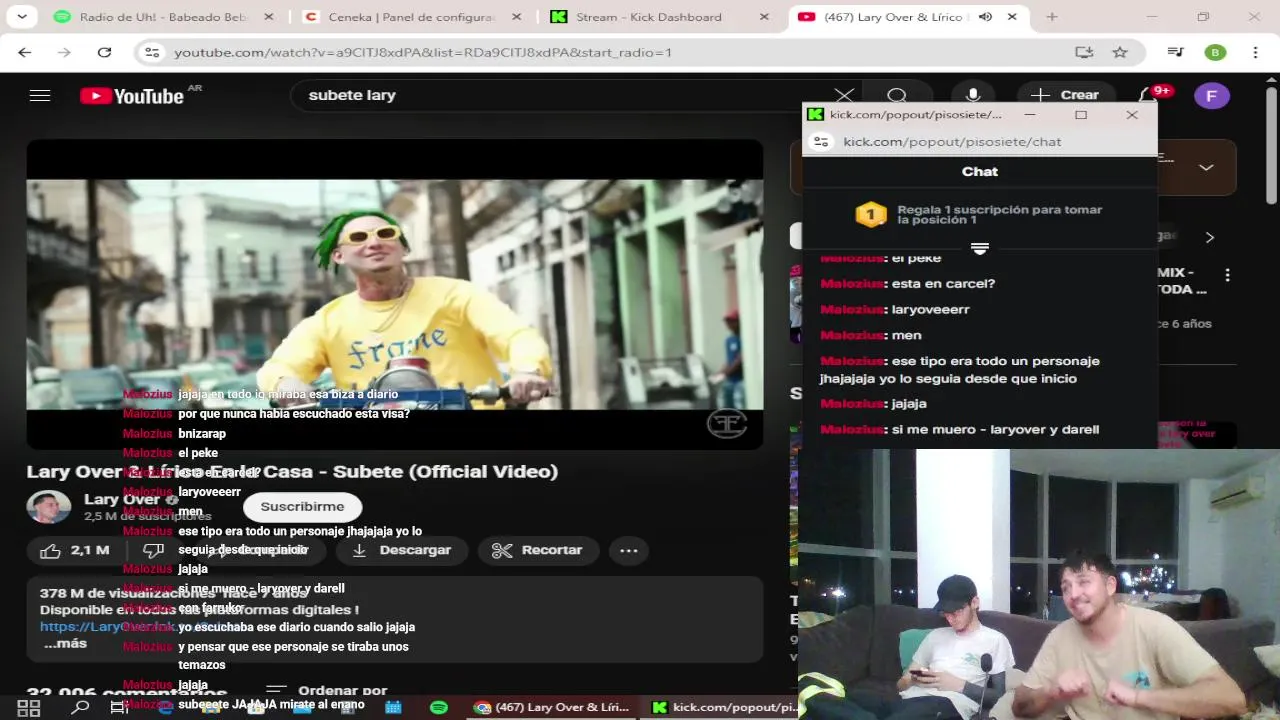Clear the YouTube search text with the X
This screenshot has height=720, width=1280.
[x=844, y=96]
